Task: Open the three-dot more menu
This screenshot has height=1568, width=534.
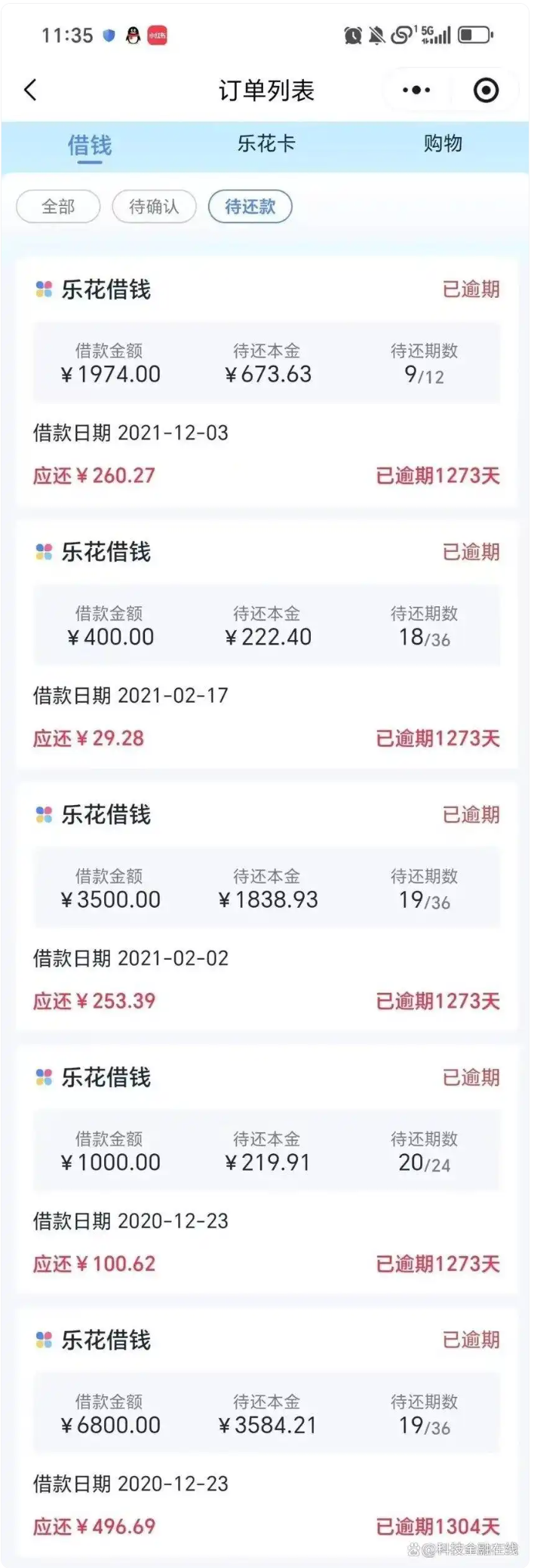Action: tap(416, 90)
